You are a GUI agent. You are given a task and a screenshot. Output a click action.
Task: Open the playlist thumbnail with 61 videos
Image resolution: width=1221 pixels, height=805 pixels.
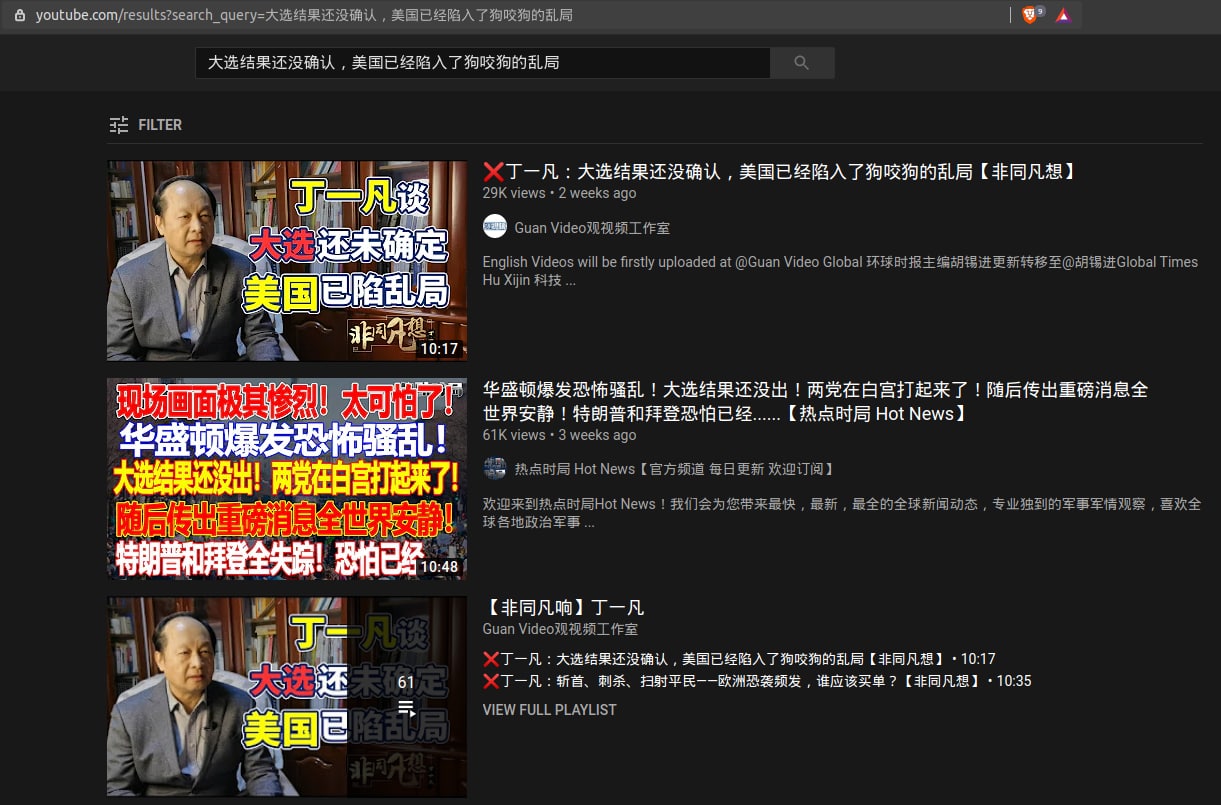[287, 696]
